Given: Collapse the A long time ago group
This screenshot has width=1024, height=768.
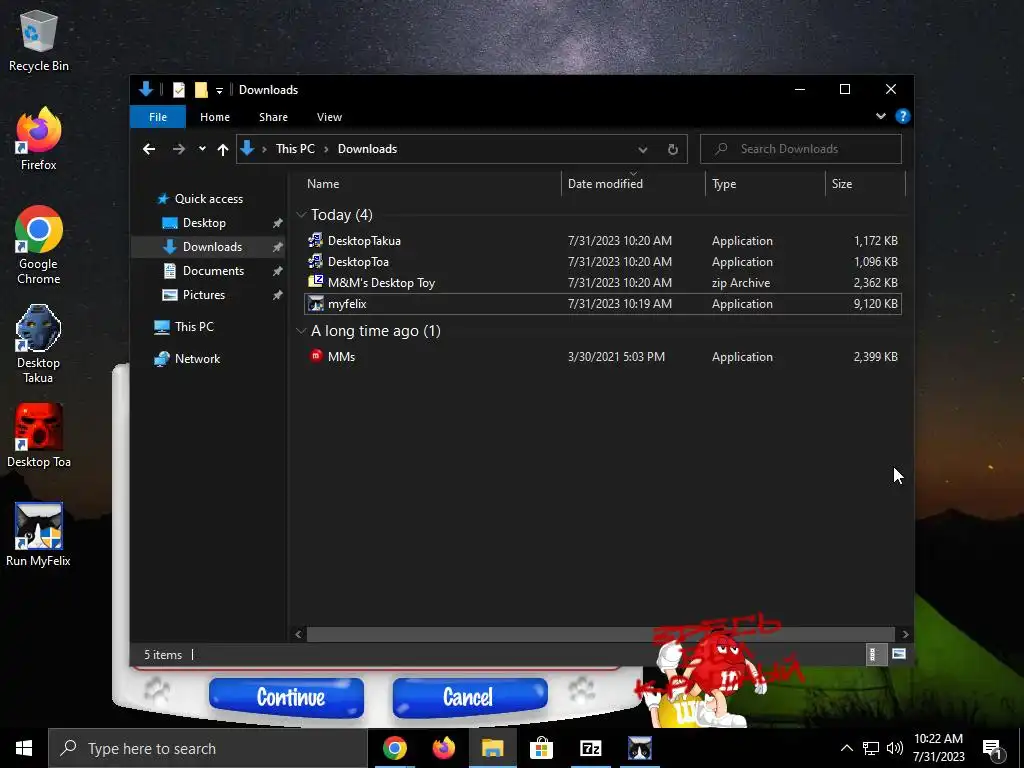Looking at the screenshot, I should pyautogui.click(x=301, y=331).
